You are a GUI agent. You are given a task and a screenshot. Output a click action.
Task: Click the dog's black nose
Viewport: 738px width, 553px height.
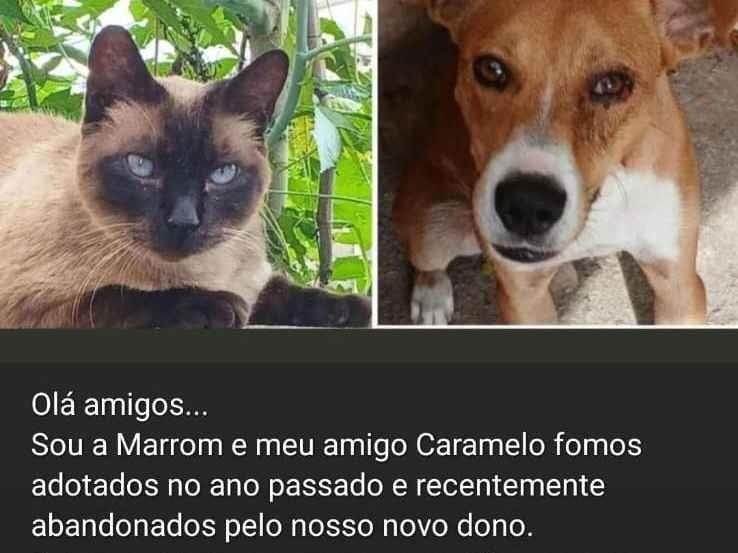(x=530, y=204)
